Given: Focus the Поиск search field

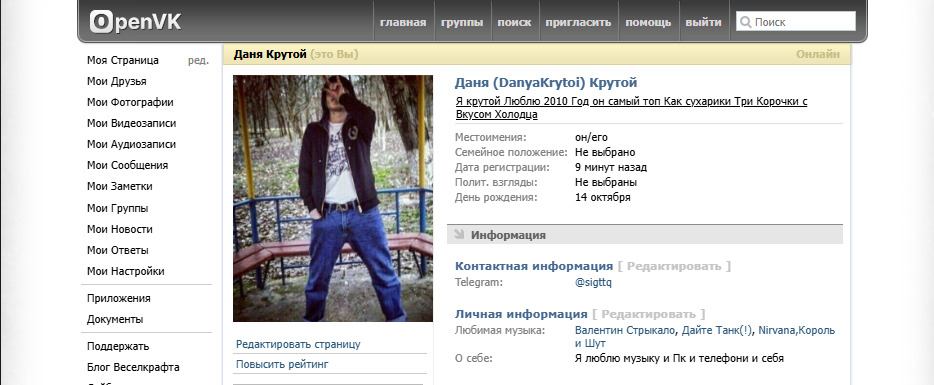Looking at the screenshot, I should pyautogui.click(x=796, y=21).
